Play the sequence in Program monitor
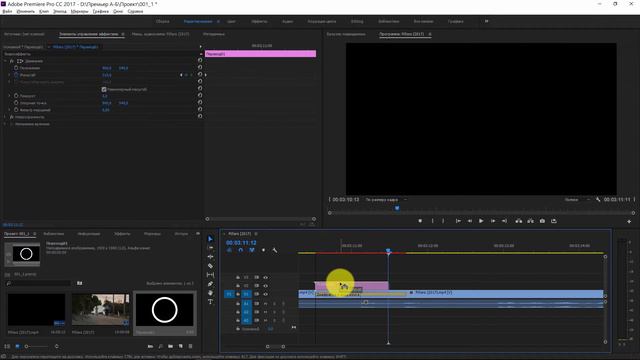The height and width of the screenshot is (360, 640). click(481, 221)
